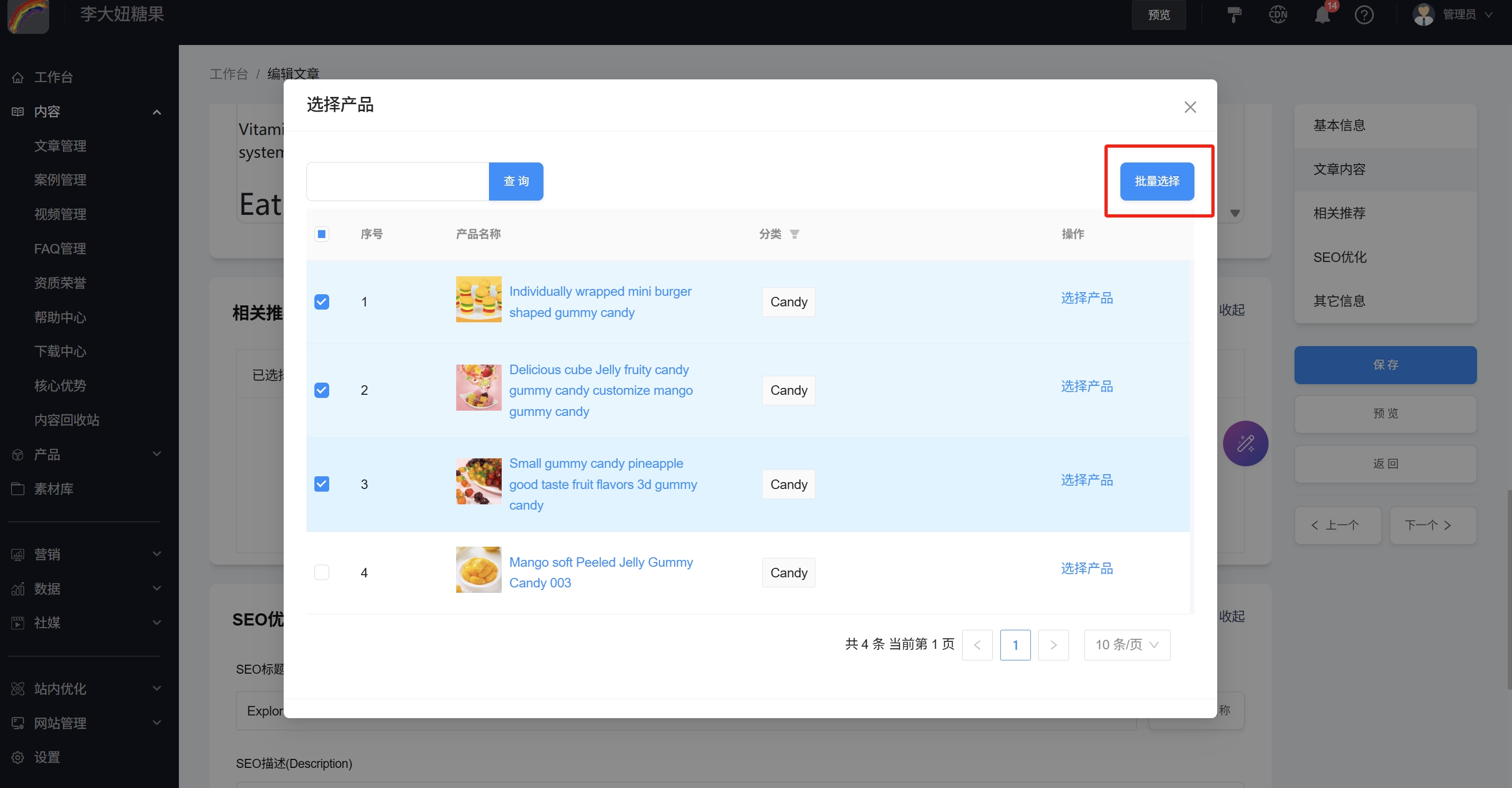Open the 10 条/页 page size dropdown
1512x788 pixels.
[1126, 644]
